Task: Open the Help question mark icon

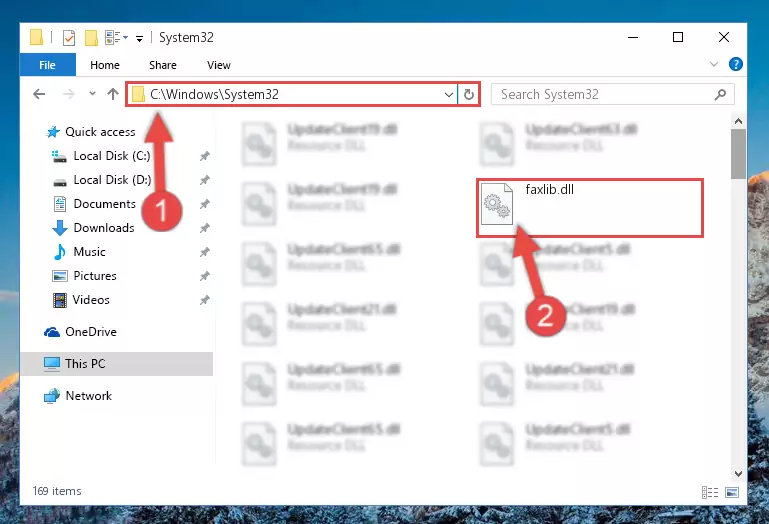Action: tap(736, 64)
